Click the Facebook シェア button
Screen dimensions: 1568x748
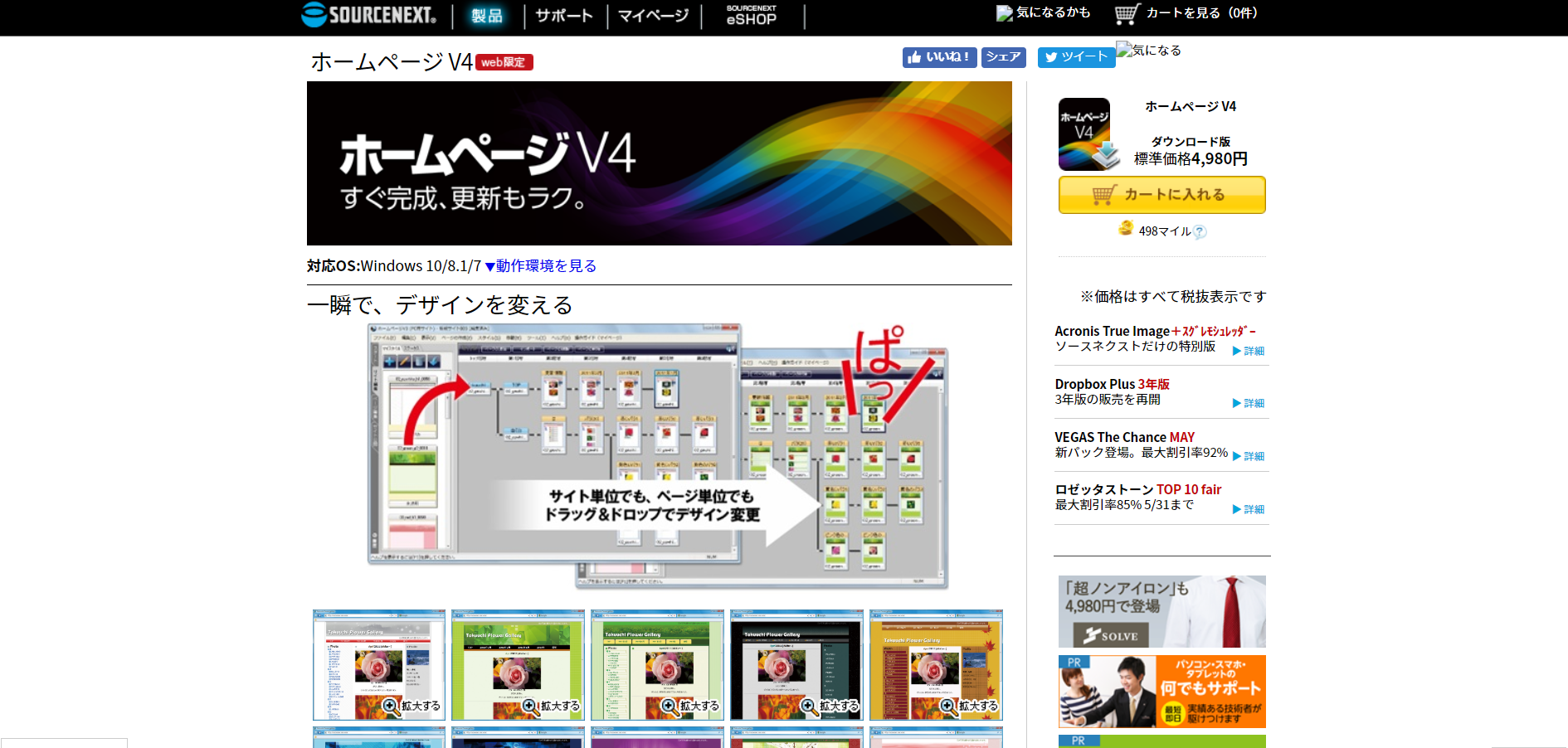coord(1003,57)
